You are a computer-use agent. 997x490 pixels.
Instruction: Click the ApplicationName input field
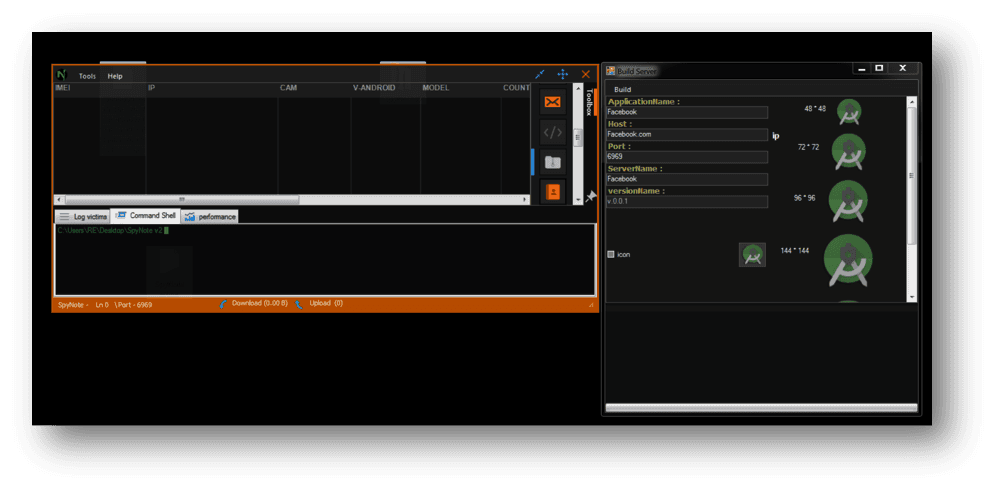pyautogui.click(x=687, y=112)
